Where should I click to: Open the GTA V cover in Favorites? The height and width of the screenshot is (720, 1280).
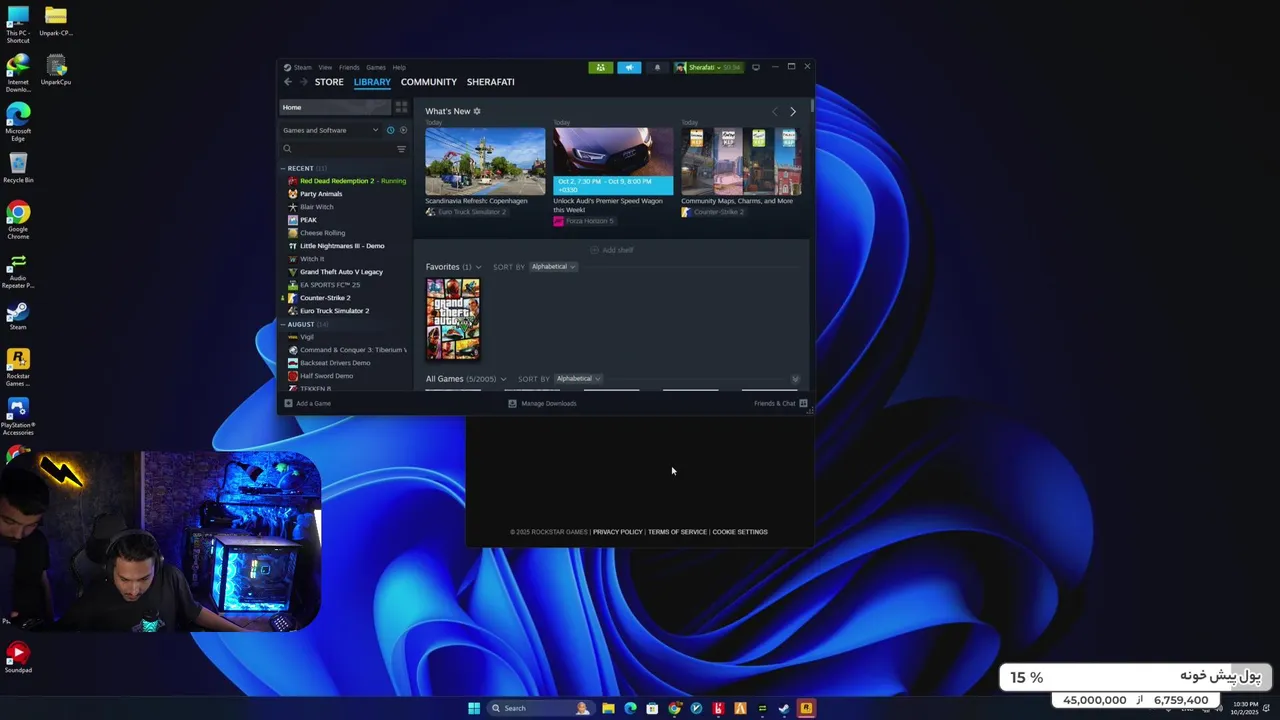453,319
